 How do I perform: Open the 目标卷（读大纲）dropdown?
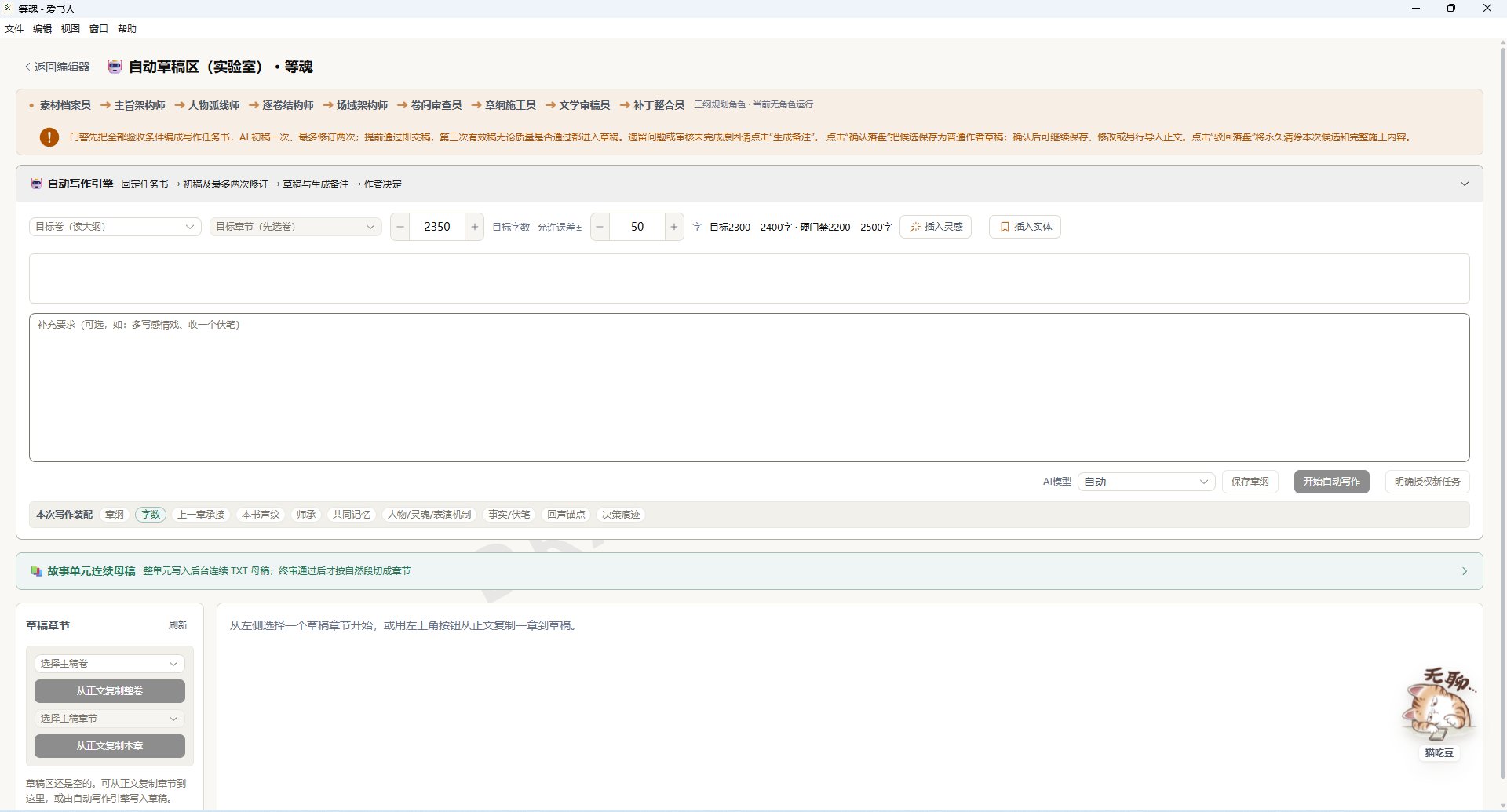tap(115, 227)
